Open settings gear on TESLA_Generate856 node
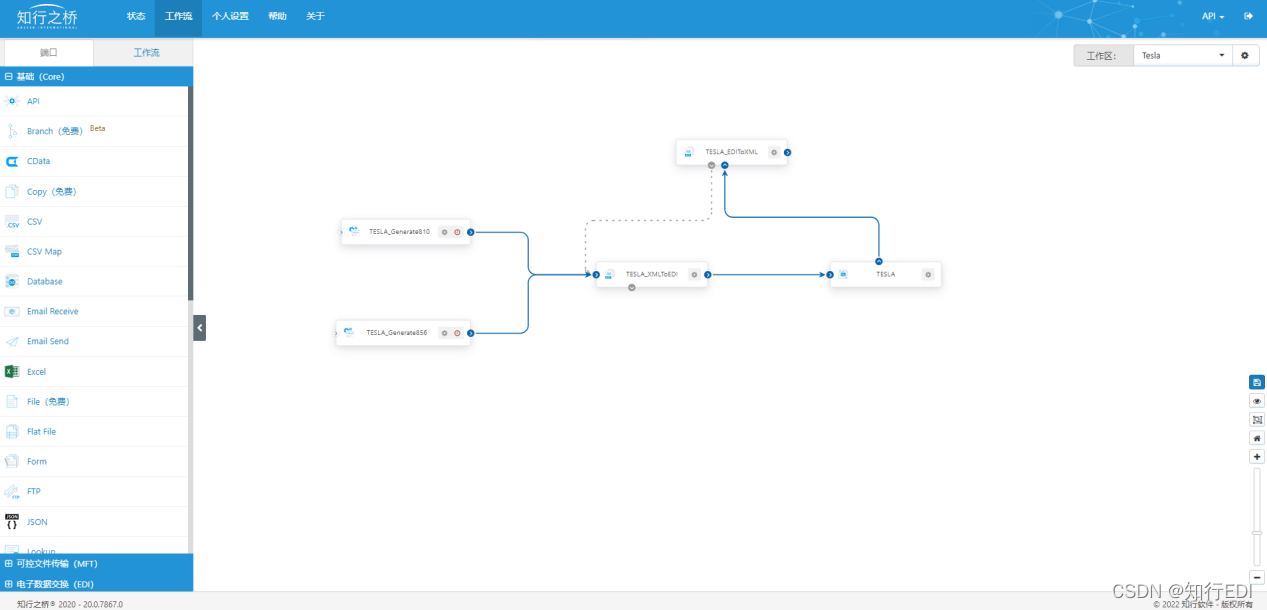This screenshot has width=1267, height=610. [445, 333]
